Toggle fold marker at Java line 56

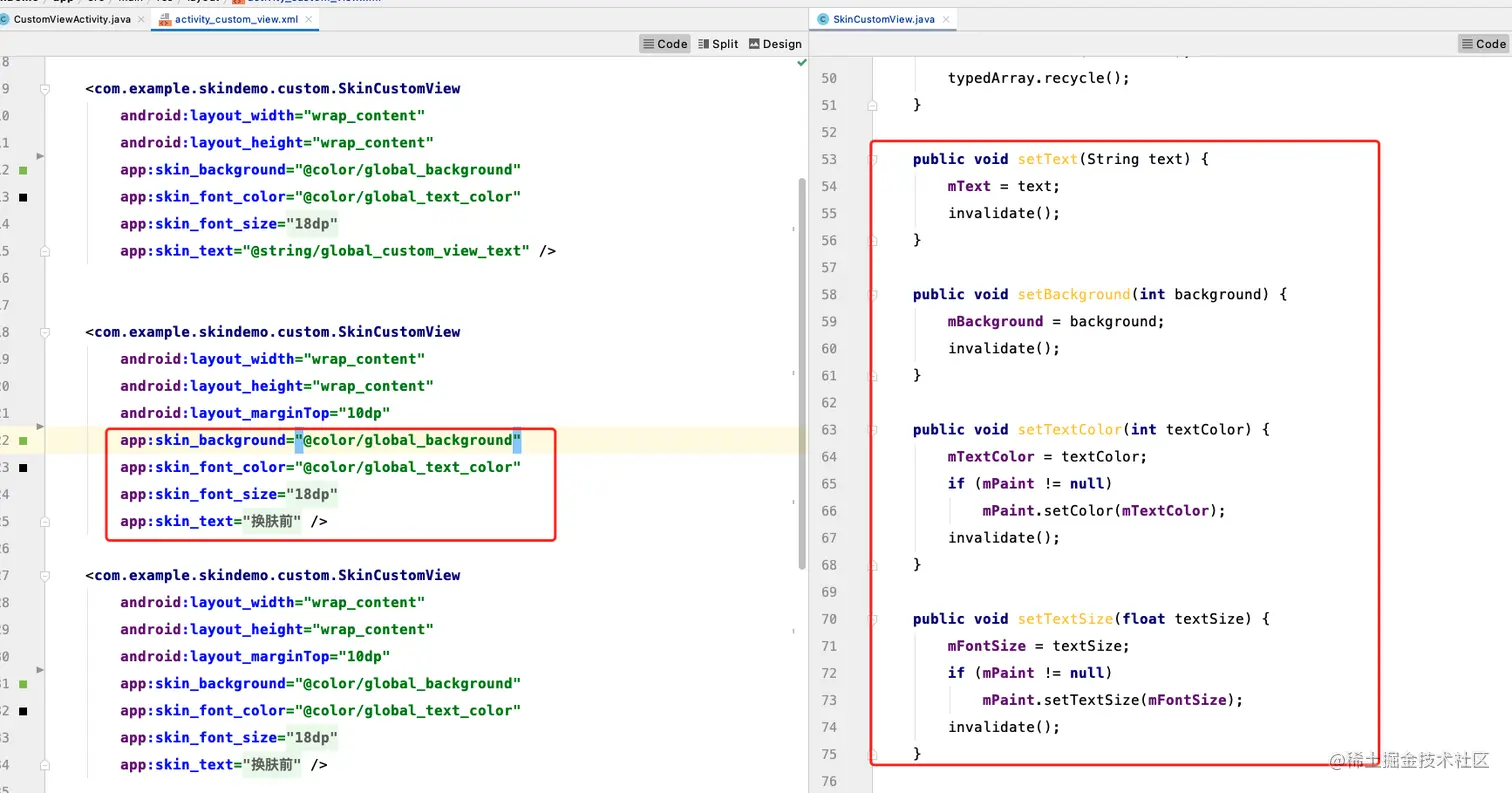pyautogui.click(x=873, y=240)
